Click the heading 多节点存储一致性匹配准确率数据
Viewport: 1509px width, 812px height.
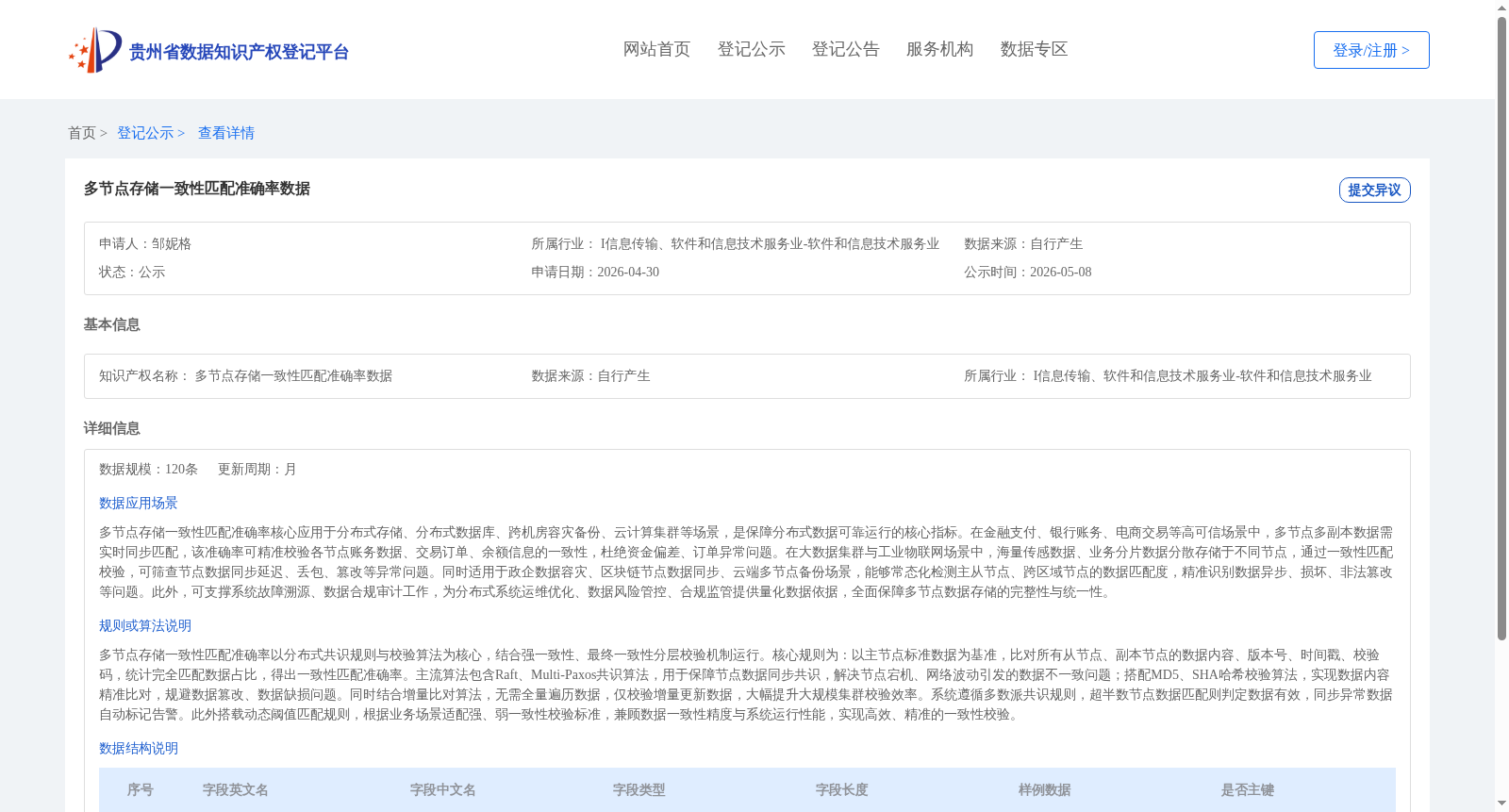click(x=196, y=189)
